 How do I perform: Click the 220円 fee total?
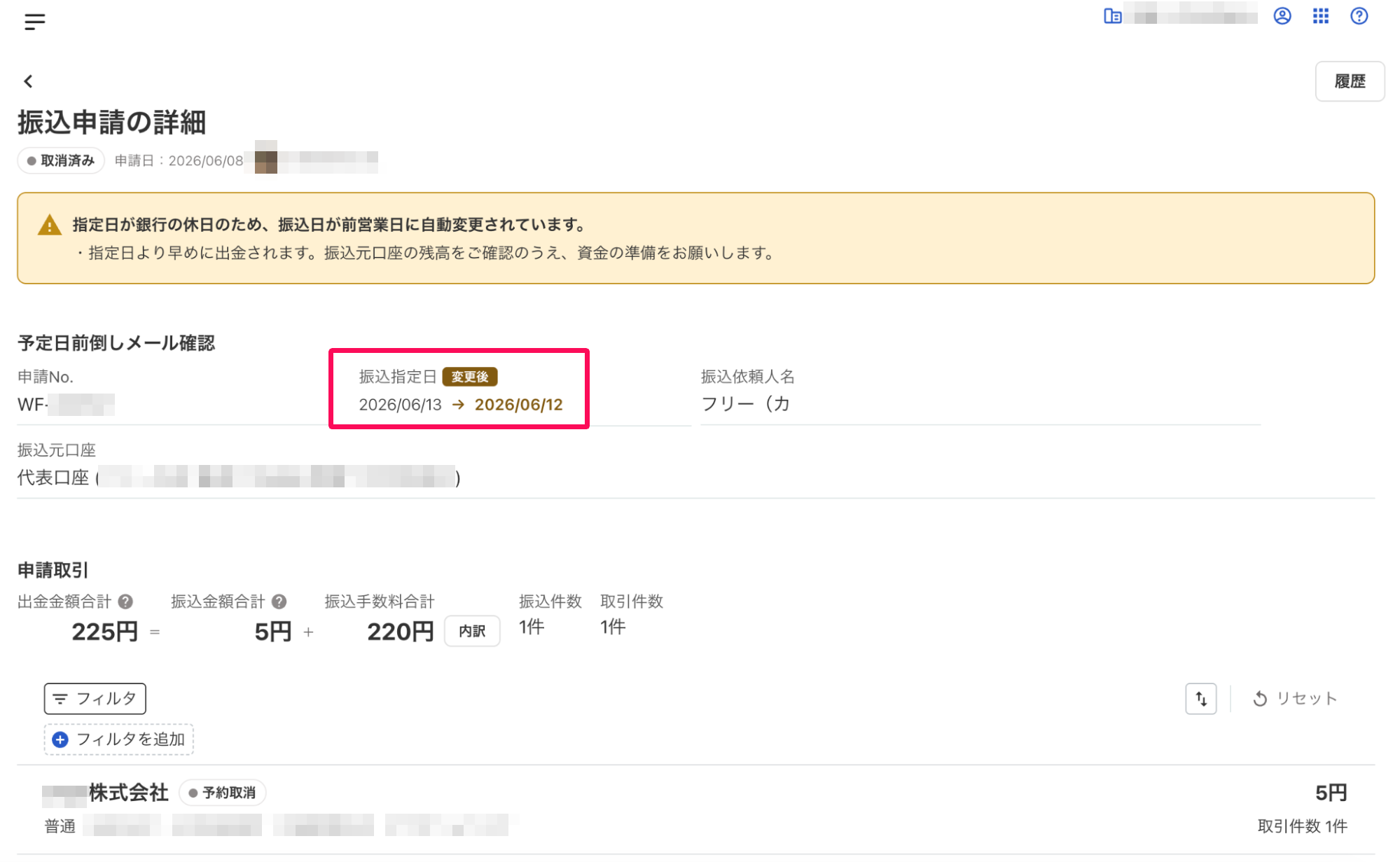[x=400, y=632]
